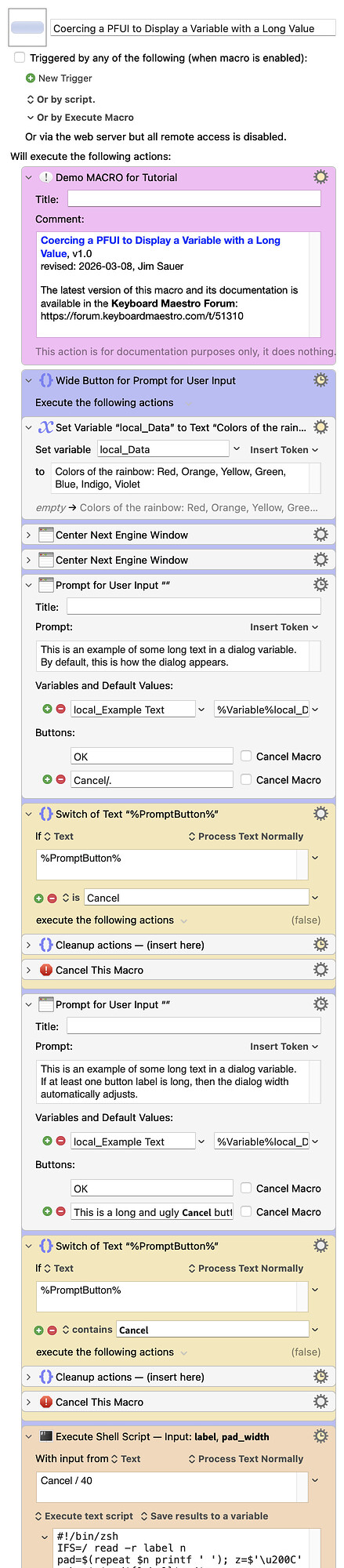This screenshot has height=1568, width=344.
Task: Click the braces icon of the Wide Button group
Action: (x=45, y=380)
